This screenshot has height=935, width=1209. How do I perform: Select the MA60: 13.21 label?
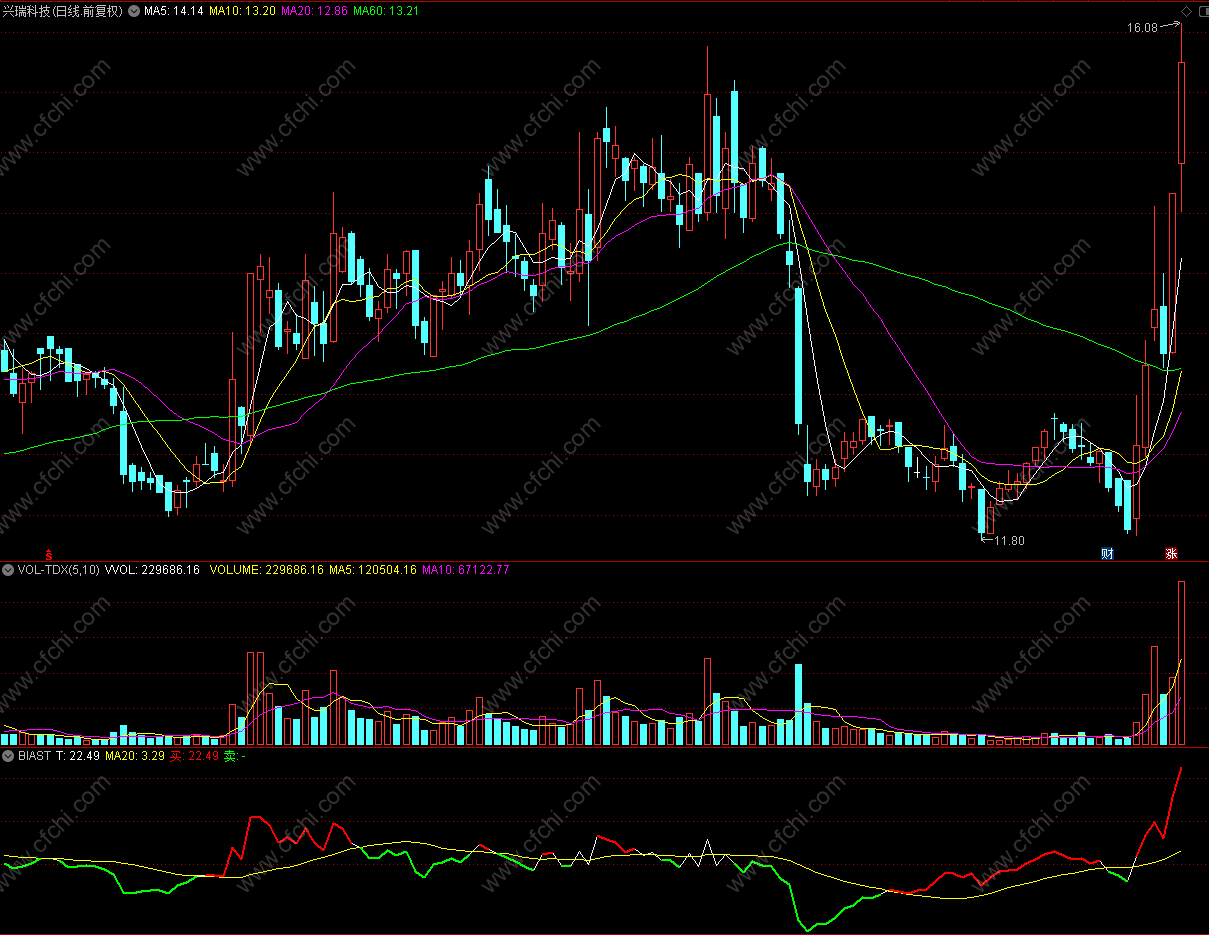387,11
